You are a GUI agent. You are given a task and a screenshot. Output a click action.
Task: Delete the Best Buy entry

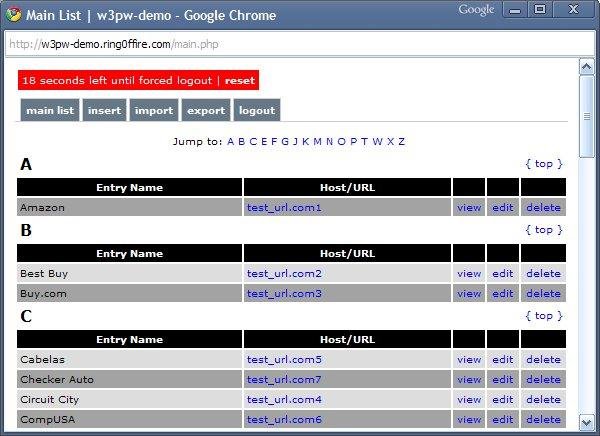[543, 274]
